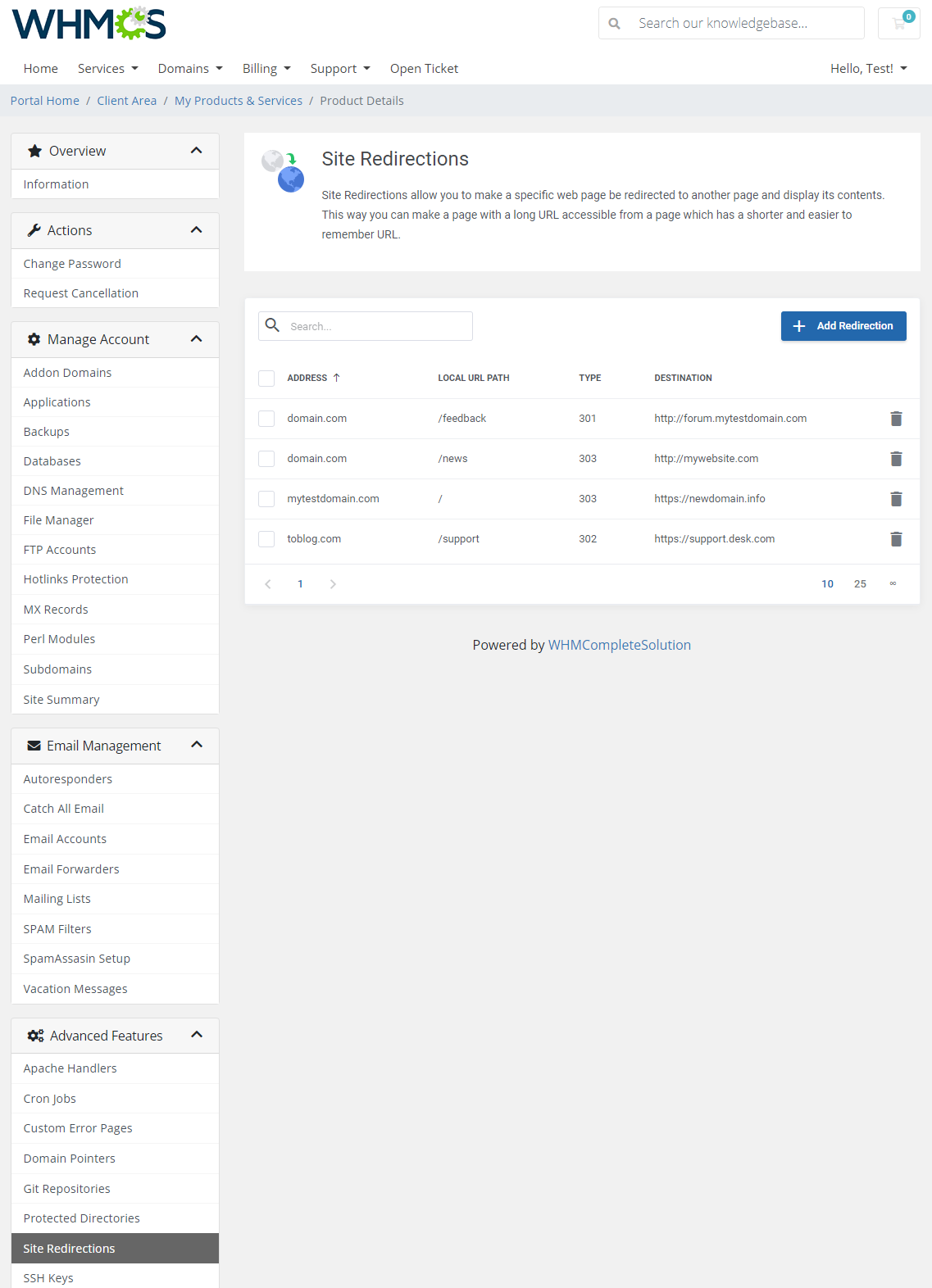Viewport: 932px width, 1288px height.
Task: Open DNS Management from the sidebar
Action: pyautogui.click(x=74, y=491)
